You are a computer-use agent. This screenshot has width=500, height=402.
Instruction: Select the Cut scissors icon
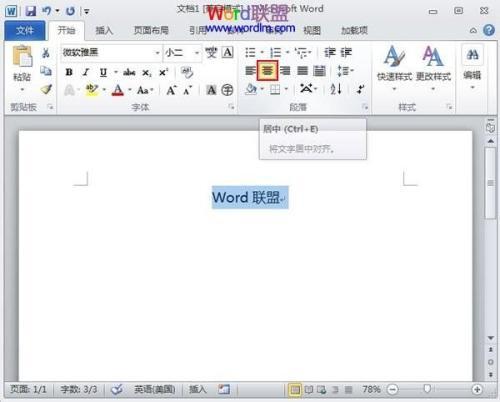click(x=46, y=53)
